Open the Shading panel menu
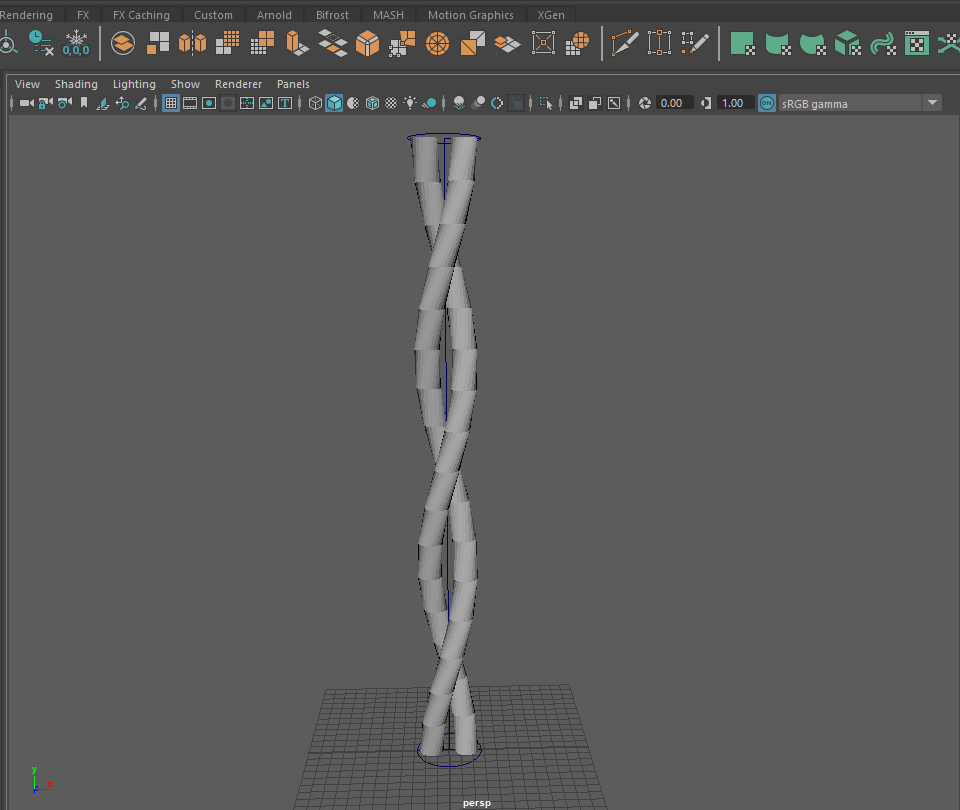The width and height of the screenshot is (960, 810). coord(76,84)
